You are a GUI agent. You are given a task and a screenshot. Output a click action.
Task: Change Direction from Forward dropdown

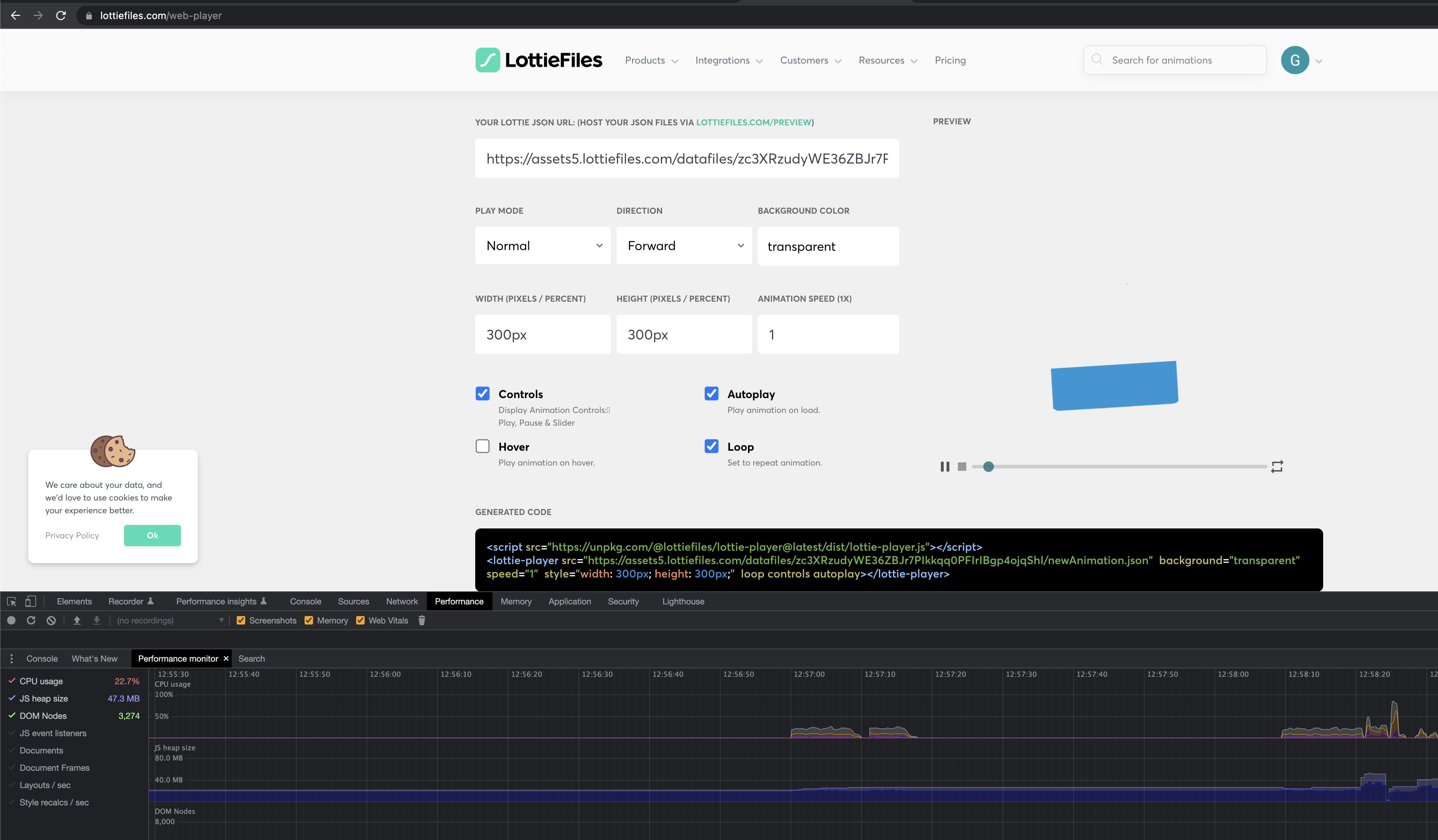684,246
